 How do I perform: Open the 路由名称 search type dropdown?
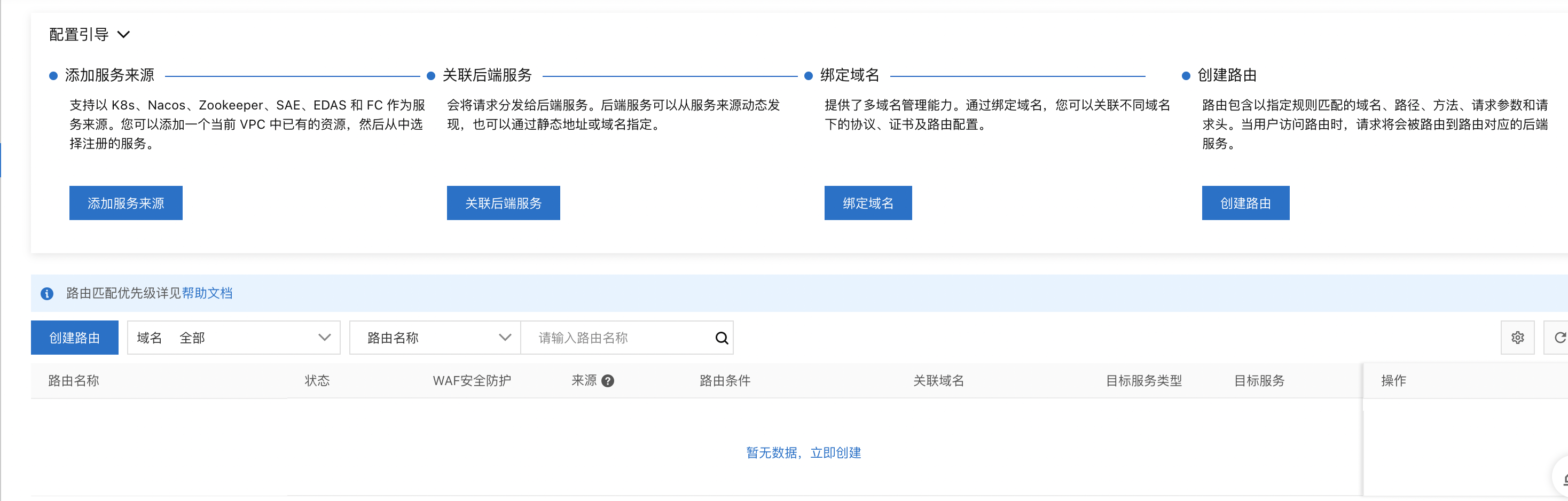(x=435, y=338)
